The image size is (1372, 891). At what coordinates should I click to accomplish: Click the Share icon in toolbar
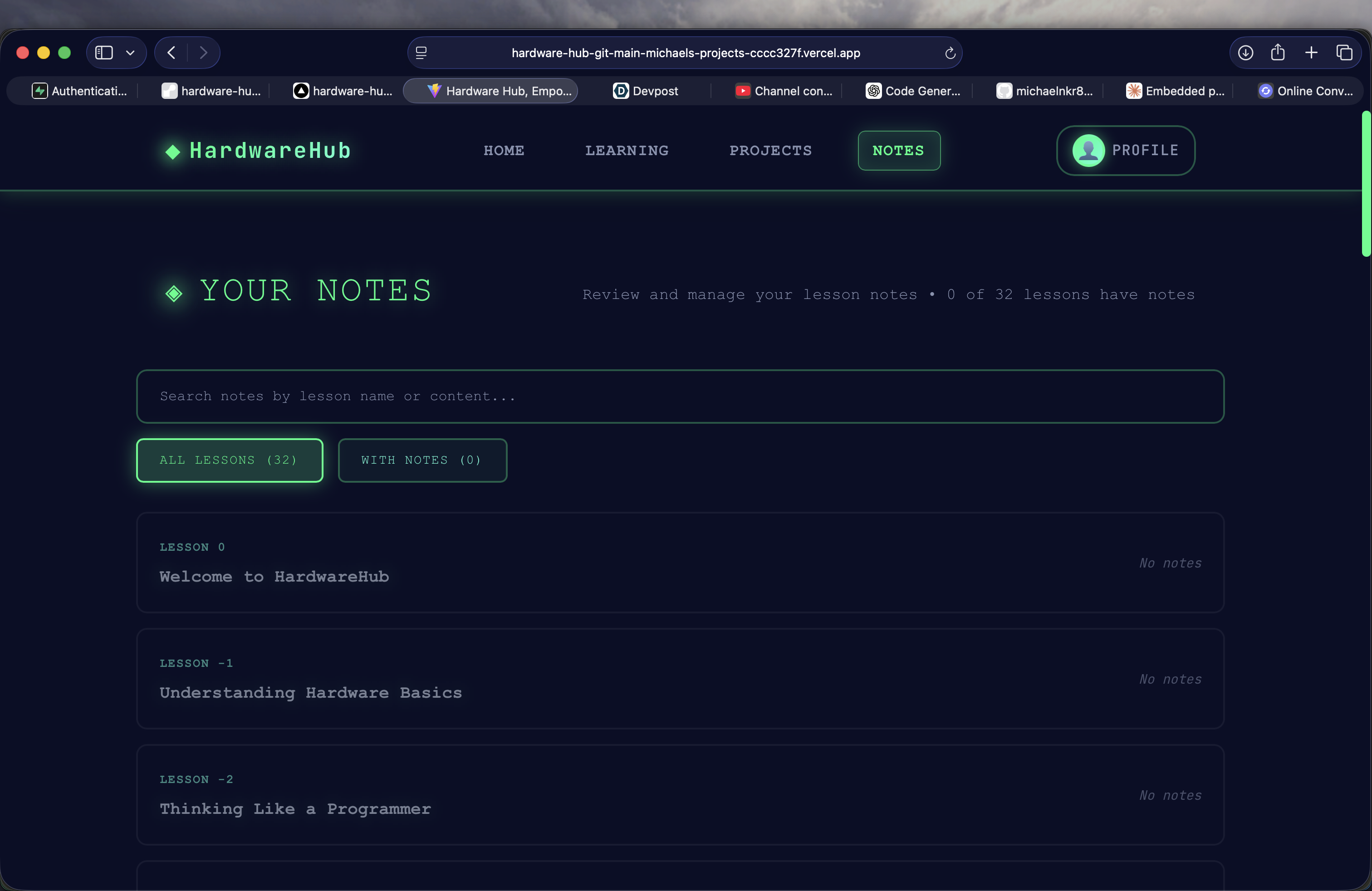click(x=1278, y=53)
